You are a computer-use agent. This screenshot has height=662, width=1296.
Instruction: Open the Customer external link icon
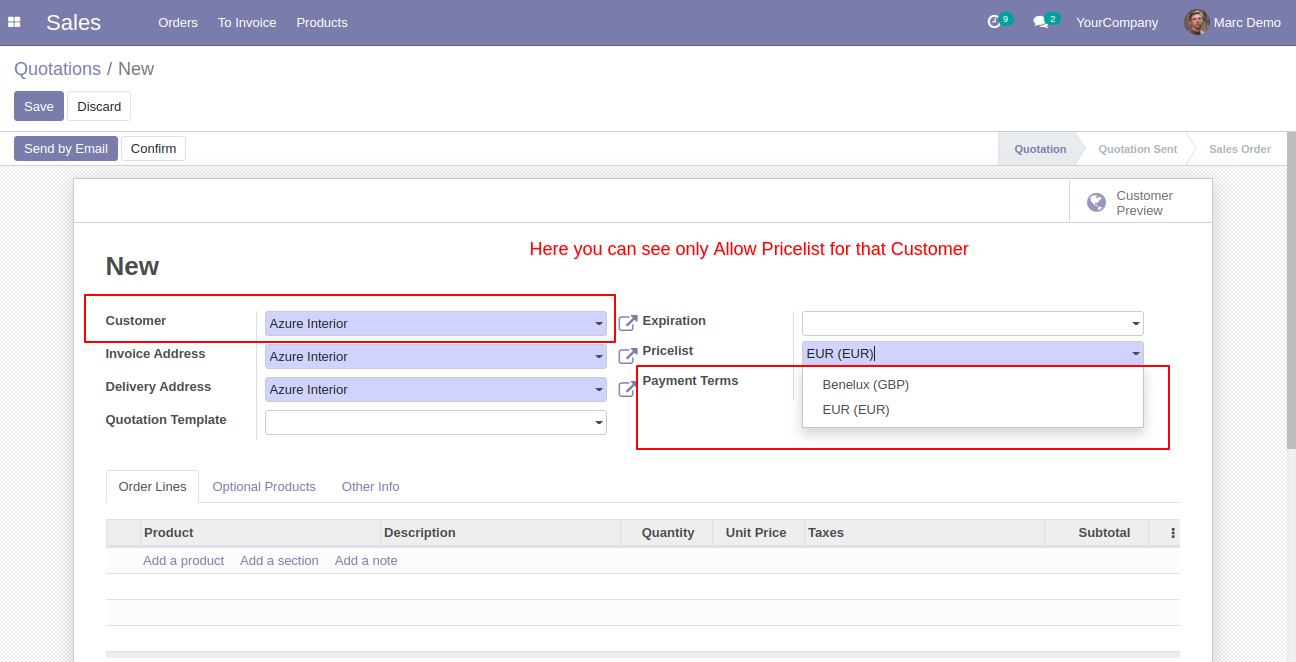pos(627,323)
